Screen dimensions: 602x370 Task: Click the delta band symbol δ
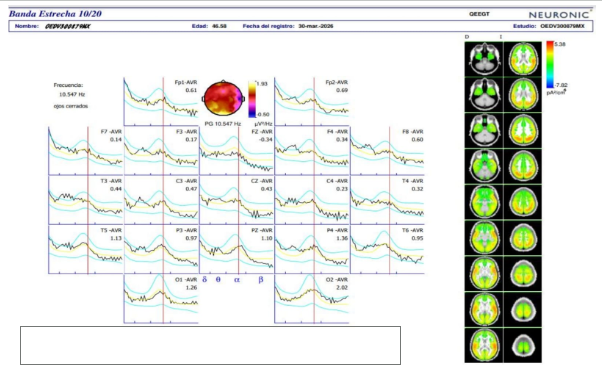click(x=205, y=279)
